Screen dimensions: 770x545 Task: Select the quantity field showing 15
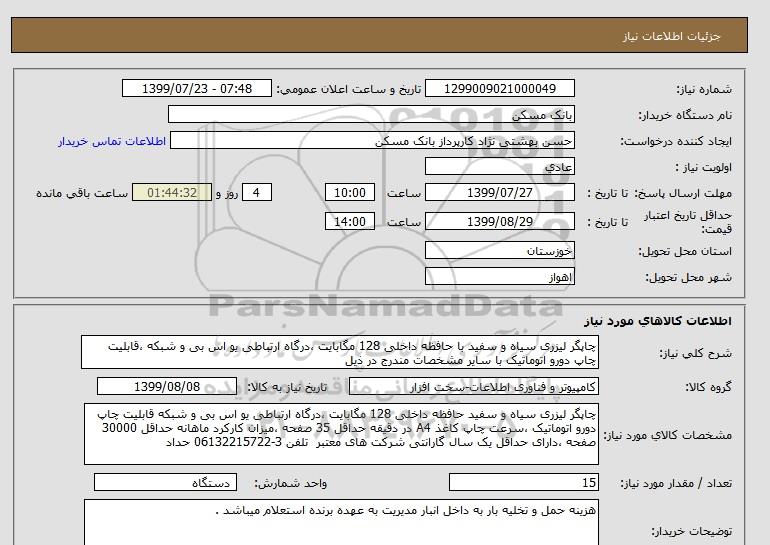(x=524, y=483)
